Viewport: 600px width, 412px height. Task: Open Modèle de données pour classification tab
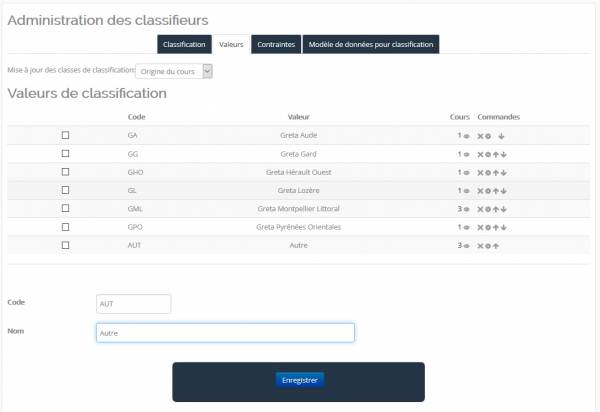370,45
